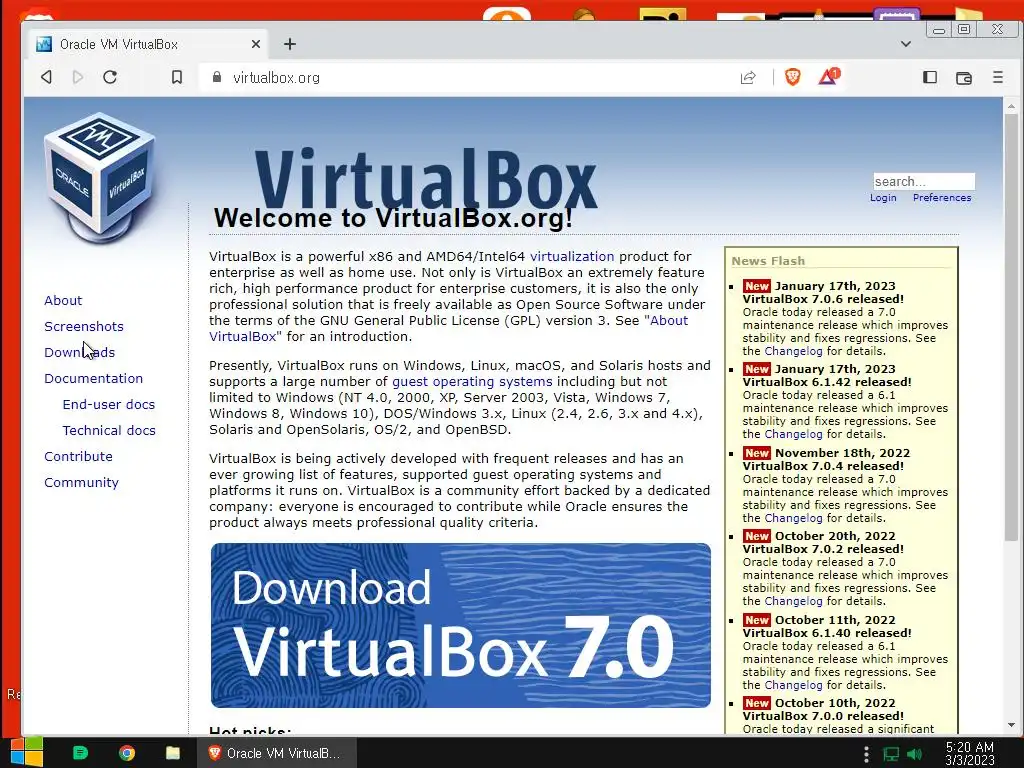Click the scrollbar up arrow
The image size is (1024, 768).
coord(1011,105)
